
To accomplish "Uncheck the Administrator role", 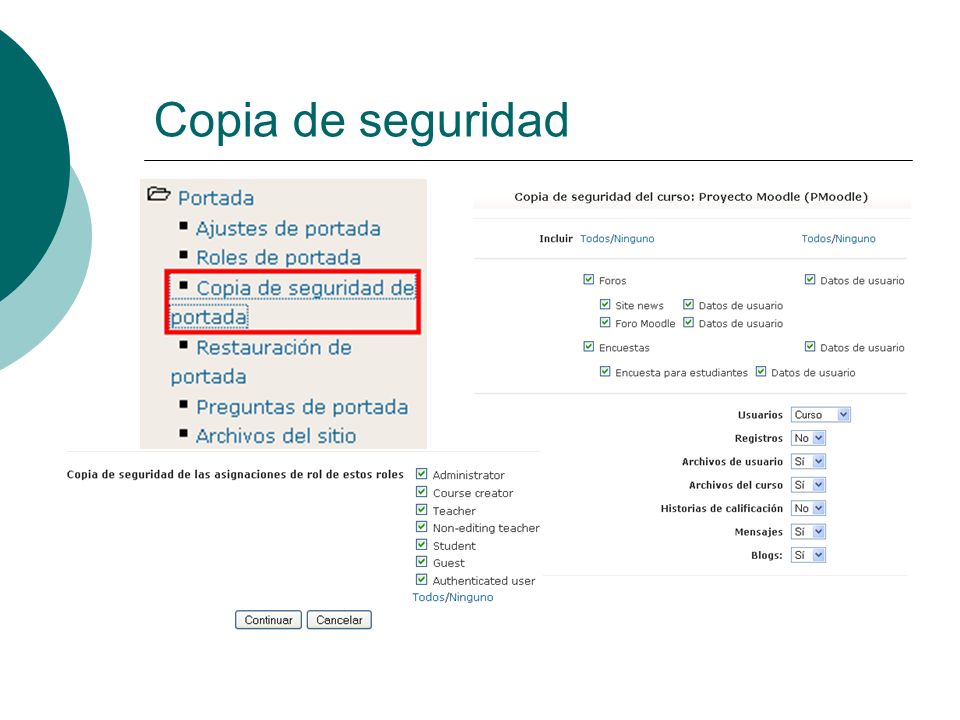I will click(421, 474).
